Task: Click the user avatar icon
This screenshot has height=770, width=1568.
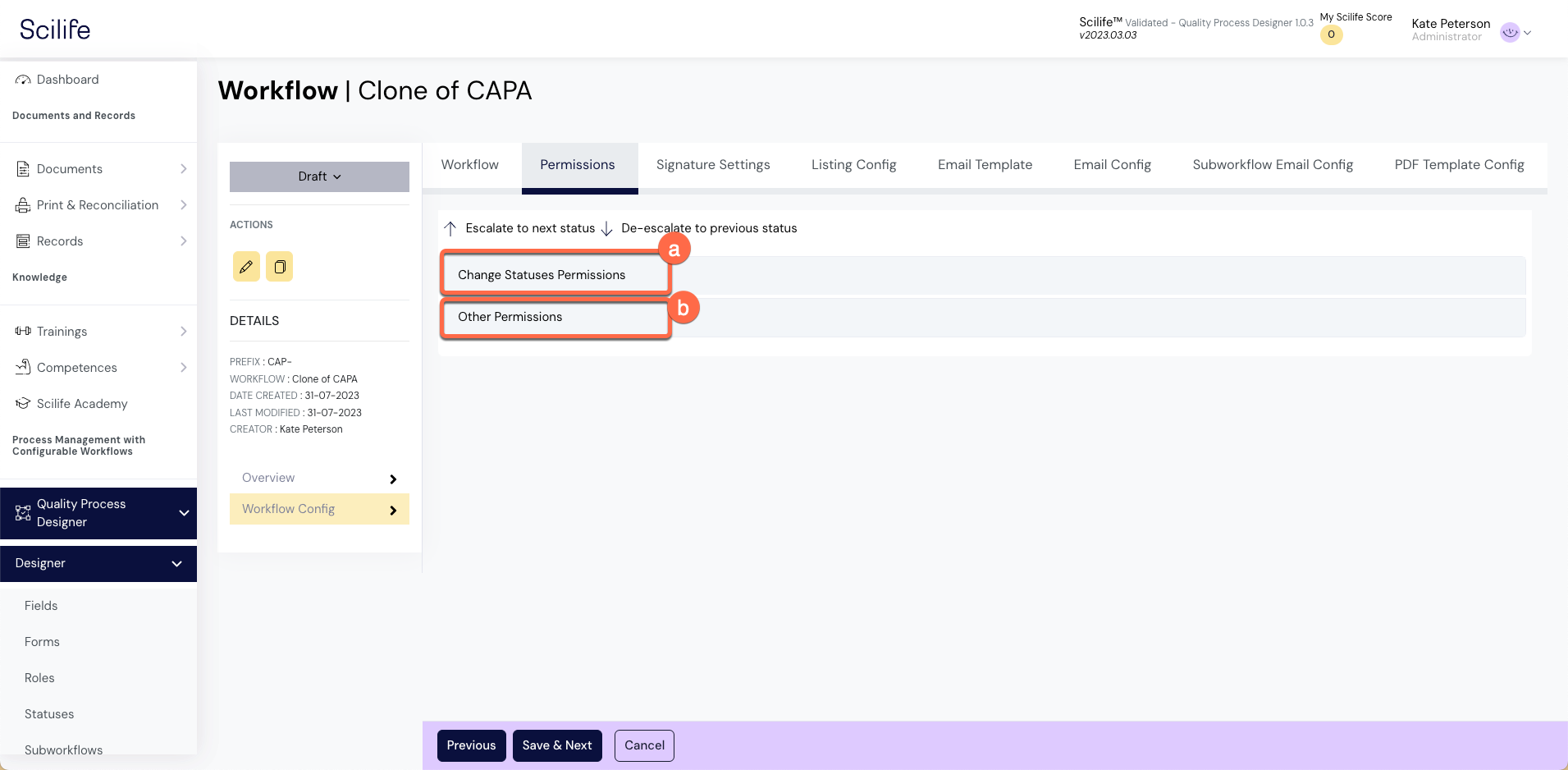Action: (x=1510, y=32)
